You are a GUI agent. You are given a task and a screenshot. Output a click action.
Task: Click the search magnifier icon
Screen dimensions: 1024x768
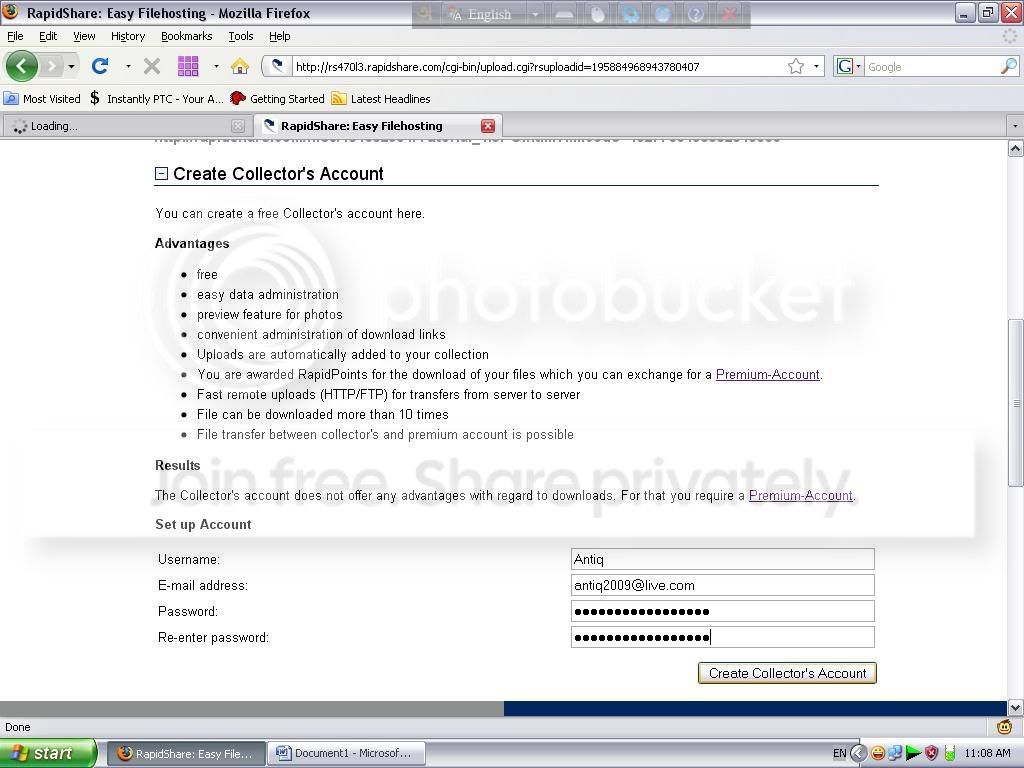(x=1009, y=66)
